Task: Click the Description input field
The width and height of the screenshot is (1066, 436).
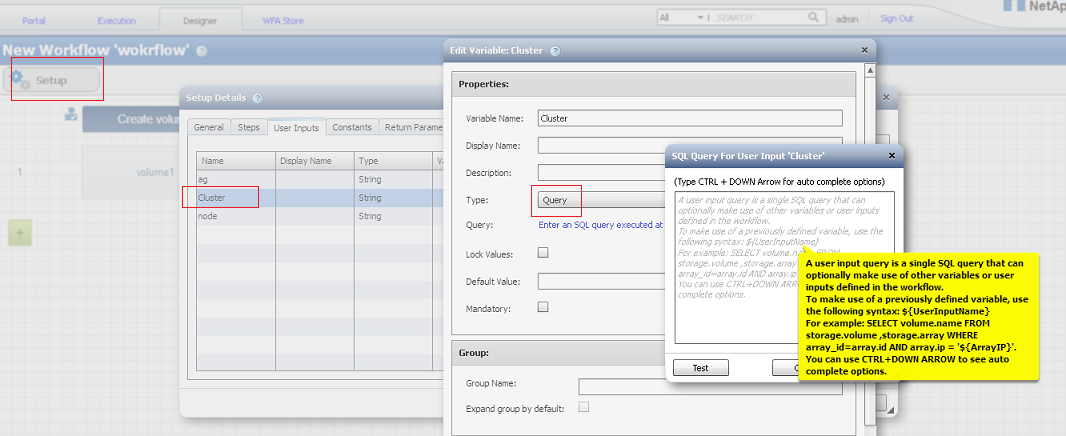Action: 601,173
